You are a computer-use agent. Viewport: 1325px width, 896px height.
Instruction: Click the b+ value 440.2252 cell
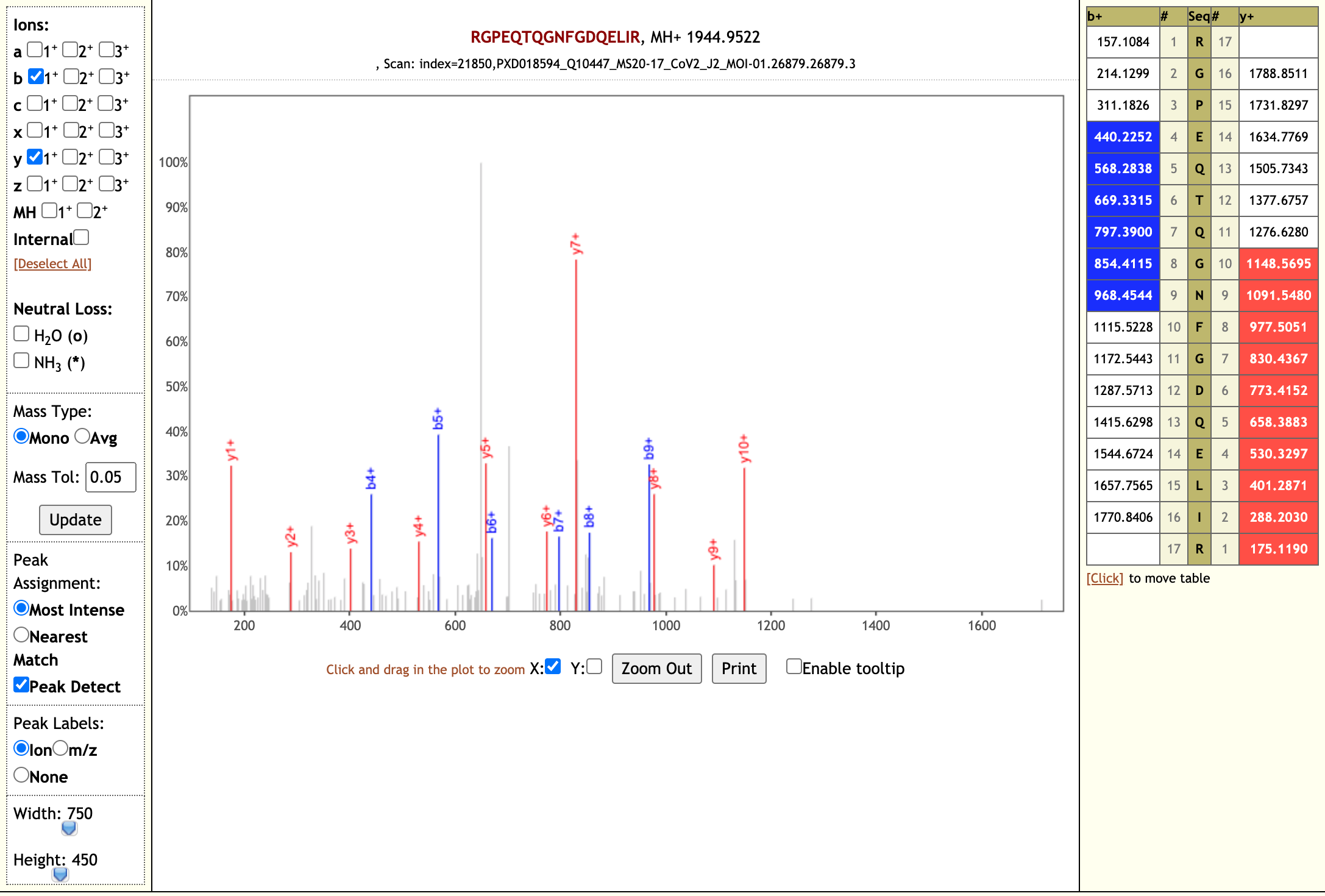pyautogui.click(x=1123, y=137)
